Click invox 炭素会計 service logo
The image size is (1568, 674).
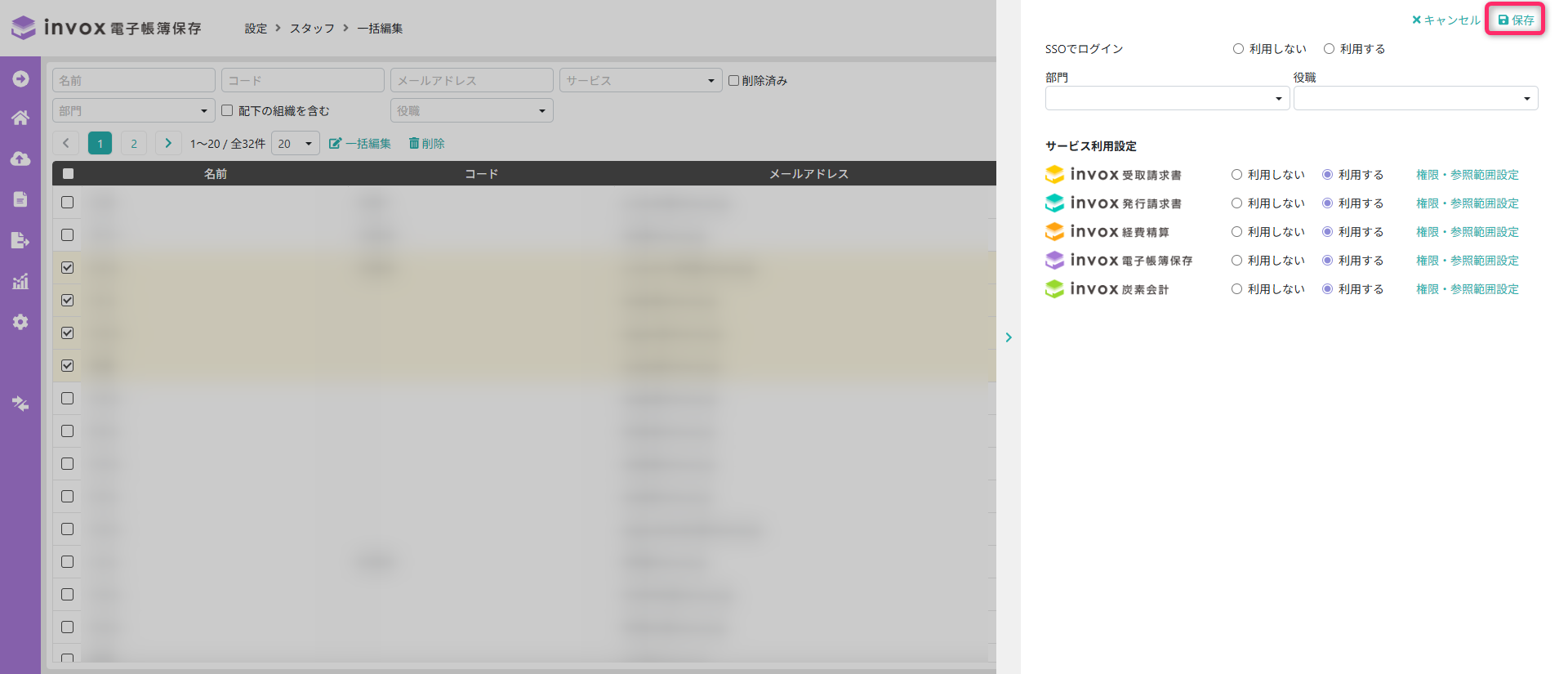click(x=1107, y=289)
